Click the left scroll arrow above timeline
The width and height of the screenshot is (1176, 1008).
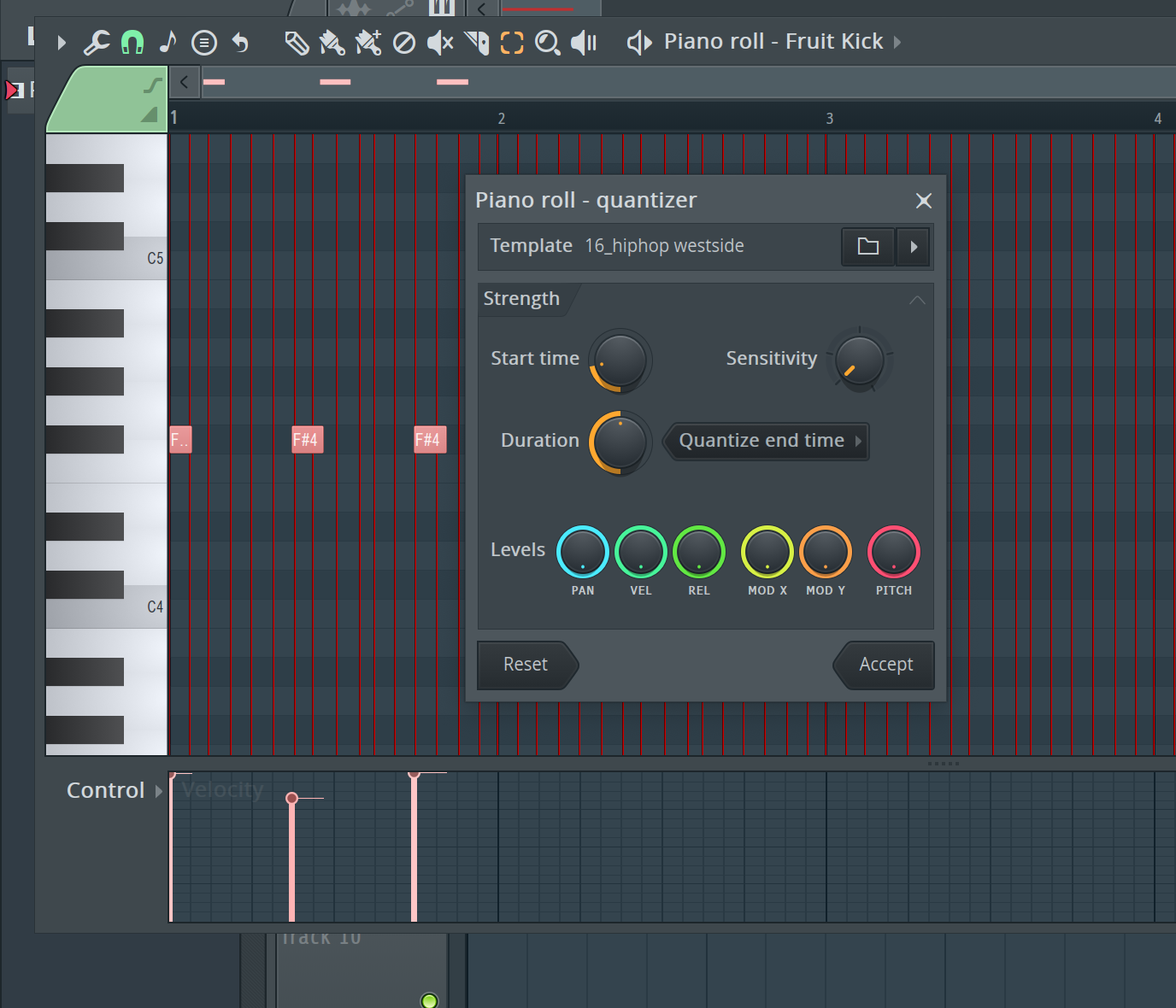pyautogui.click(x=184, y=82)
